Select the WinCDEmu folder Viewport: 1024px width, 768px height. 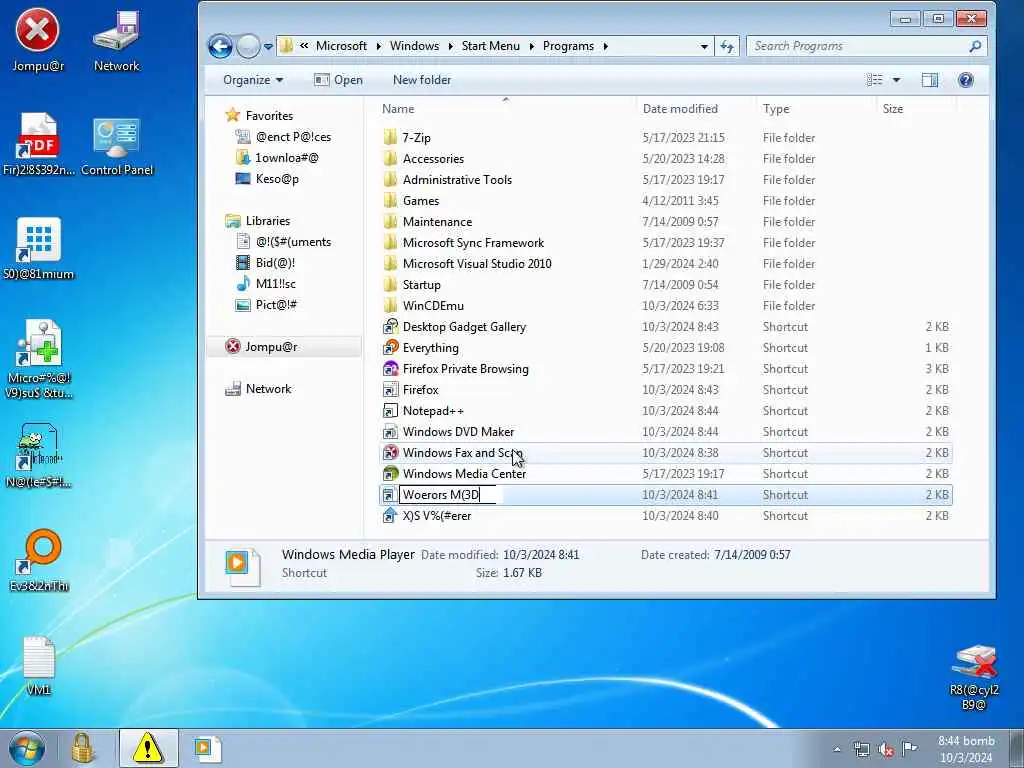coord(433,306)
